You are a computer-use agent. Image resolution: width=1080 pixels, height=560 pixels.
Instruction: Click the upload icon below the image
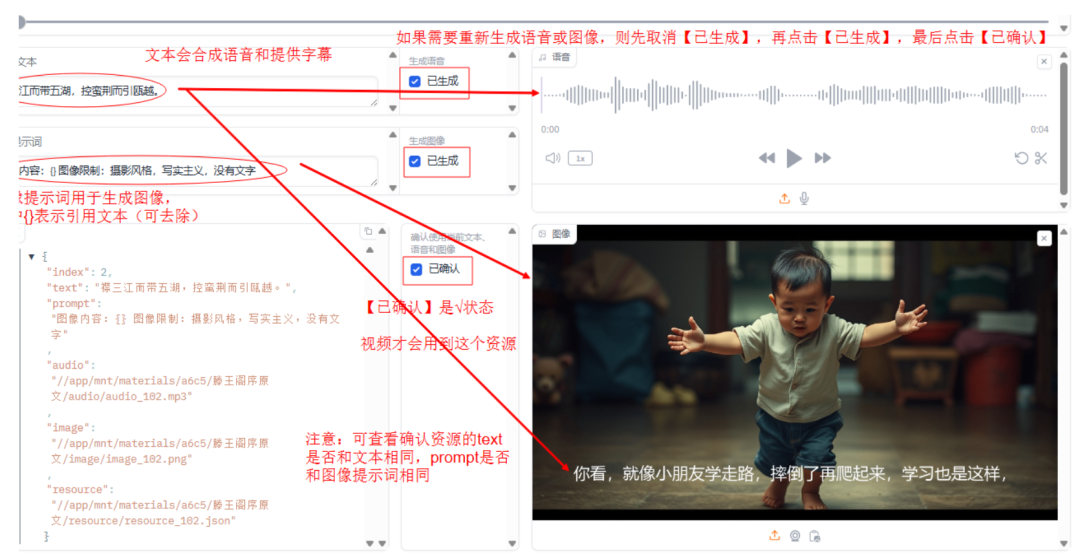click(775, 535)
